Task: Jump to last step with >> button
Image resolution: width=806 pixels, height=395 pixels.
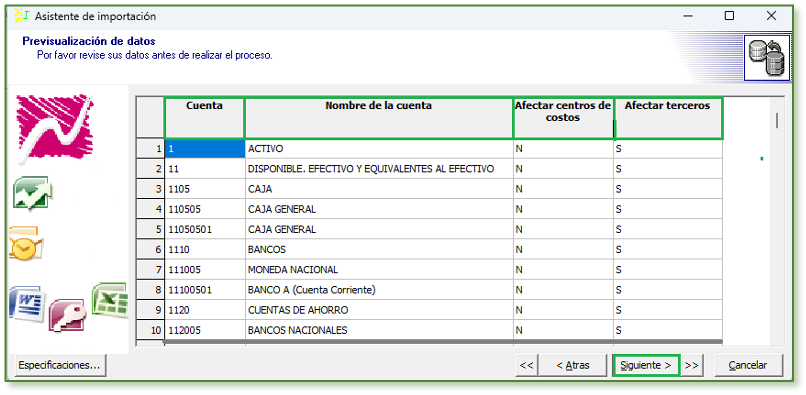Action: point(692,365)
